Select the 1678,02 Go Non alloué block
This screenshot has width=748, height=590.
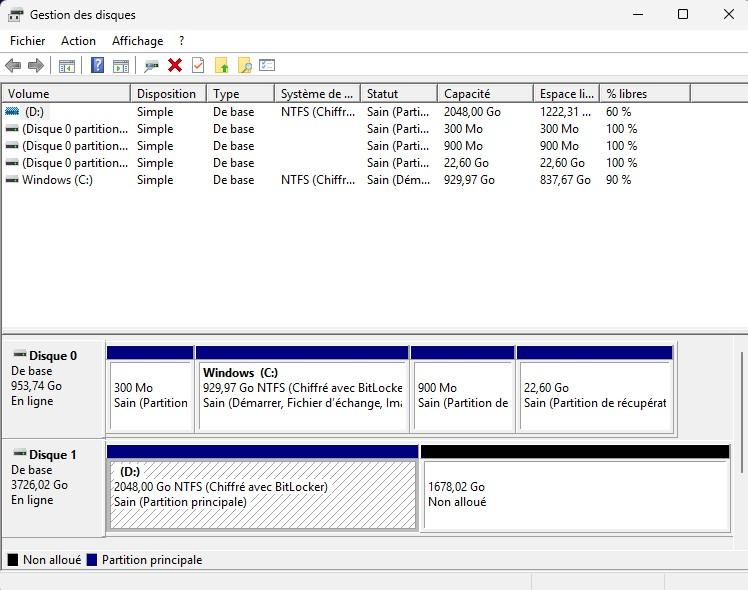pos(575,488)
